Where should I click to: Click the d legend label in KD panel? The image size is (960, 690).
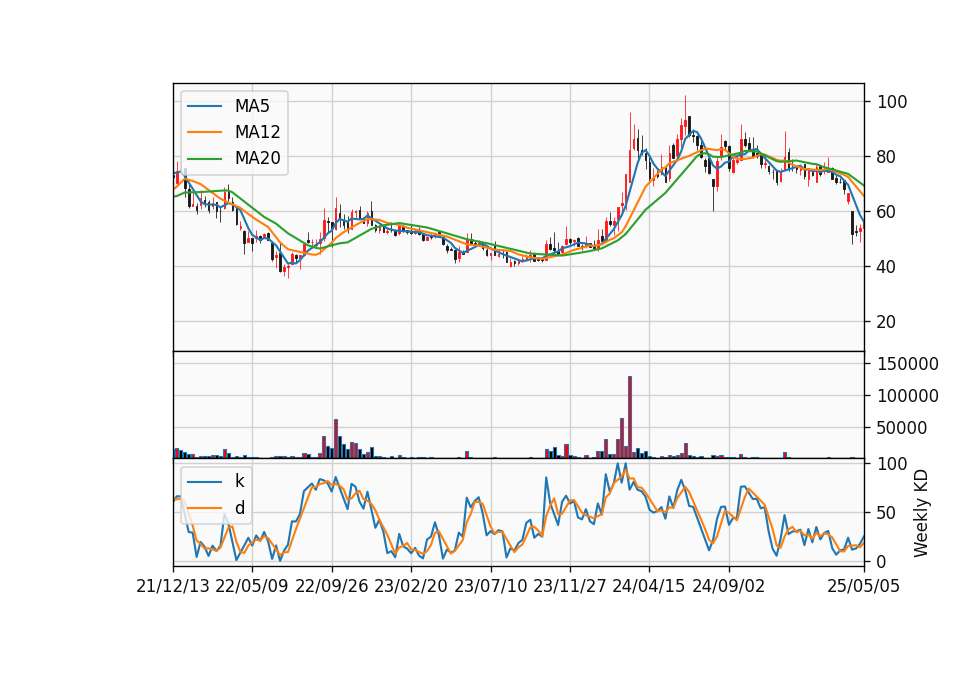coord(240,508)
